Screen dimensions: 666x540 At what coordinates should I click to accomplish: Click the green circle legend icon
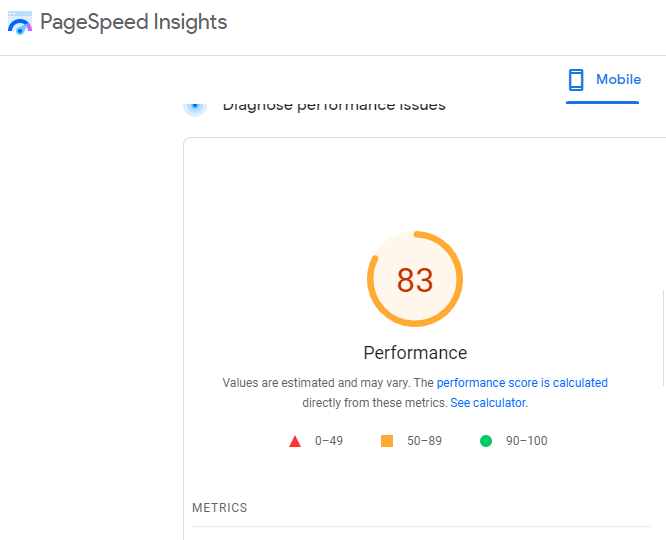click(486, 441)
